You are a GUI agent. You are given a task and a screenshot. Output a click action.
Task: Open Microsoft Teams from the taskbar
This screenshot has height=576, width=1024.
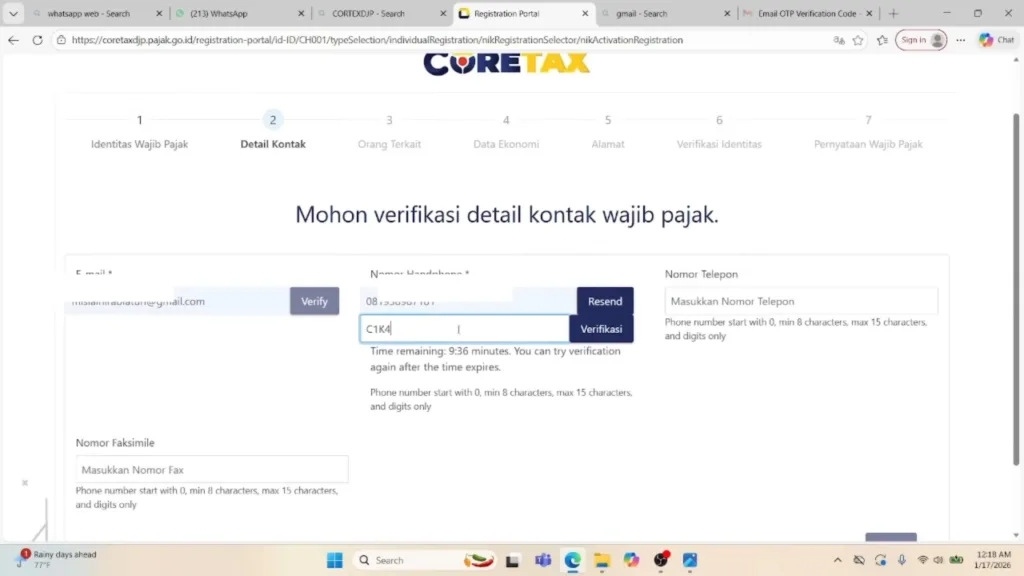click(x=543, y=560)
